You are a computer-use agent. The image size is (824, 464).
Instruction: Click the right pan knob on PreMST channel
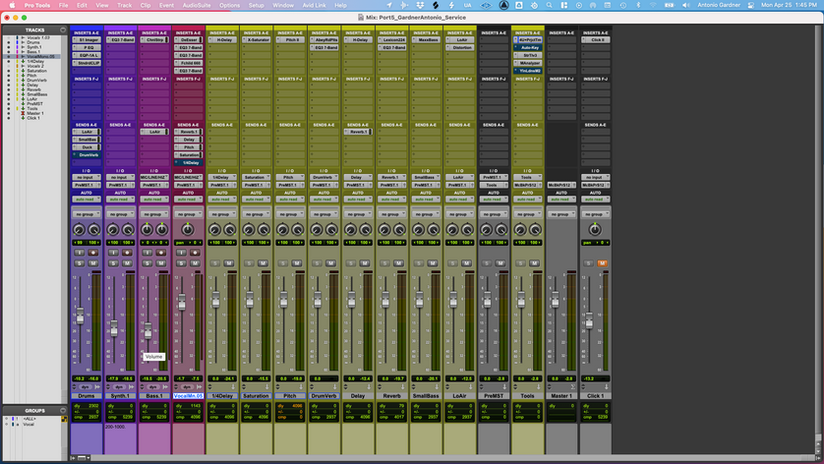501,230
